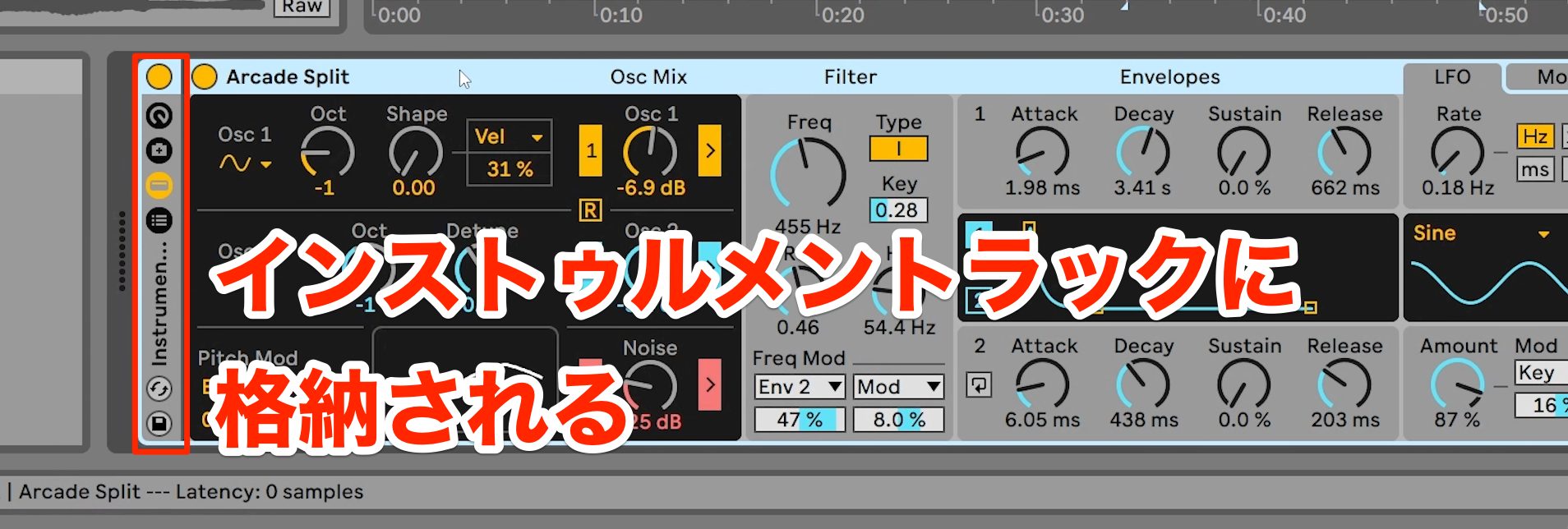Open the Env 2 freq mod dropdown

click(800, 387)
